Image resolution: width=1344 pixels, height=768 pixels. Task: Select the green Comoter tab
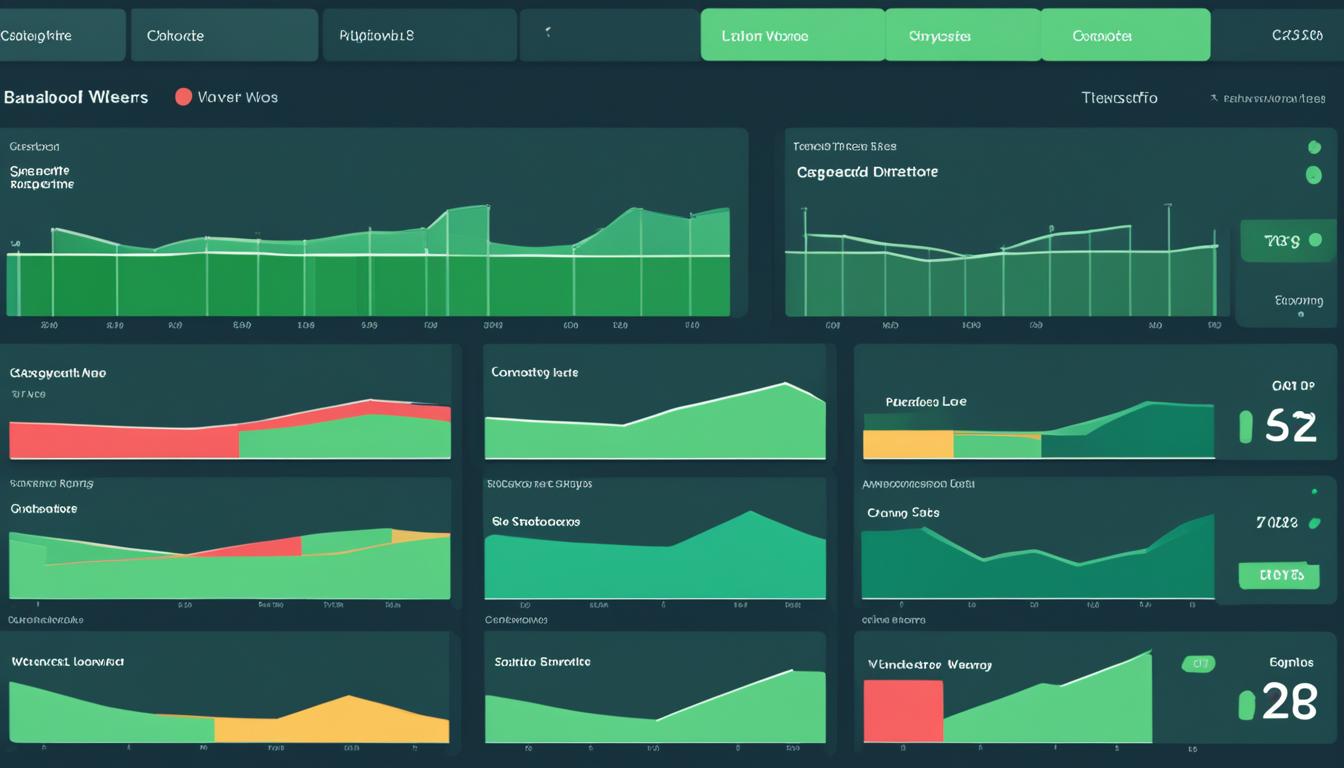[x=1125, y=35]
